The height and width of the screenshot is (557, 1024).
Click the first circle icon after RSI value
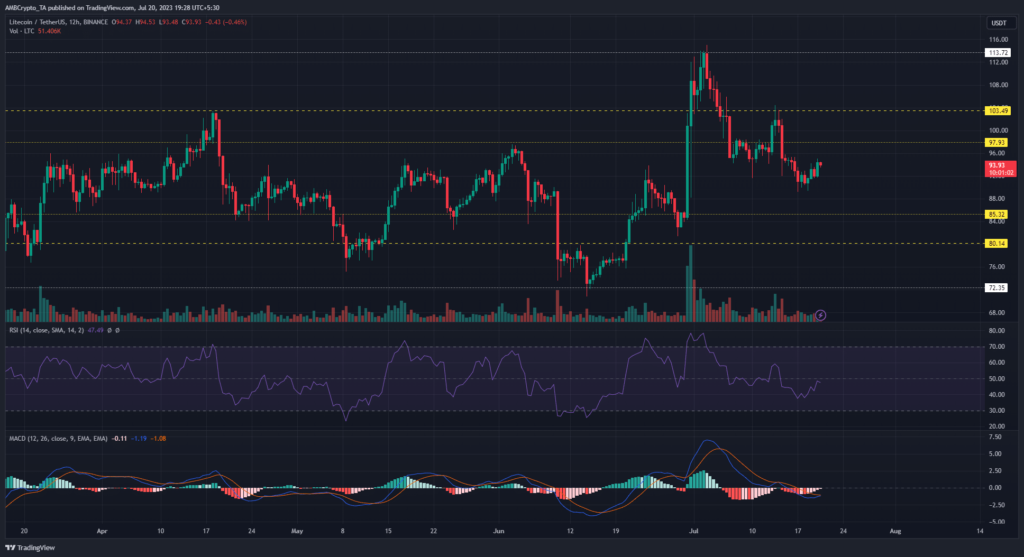(x=109, y=330)
